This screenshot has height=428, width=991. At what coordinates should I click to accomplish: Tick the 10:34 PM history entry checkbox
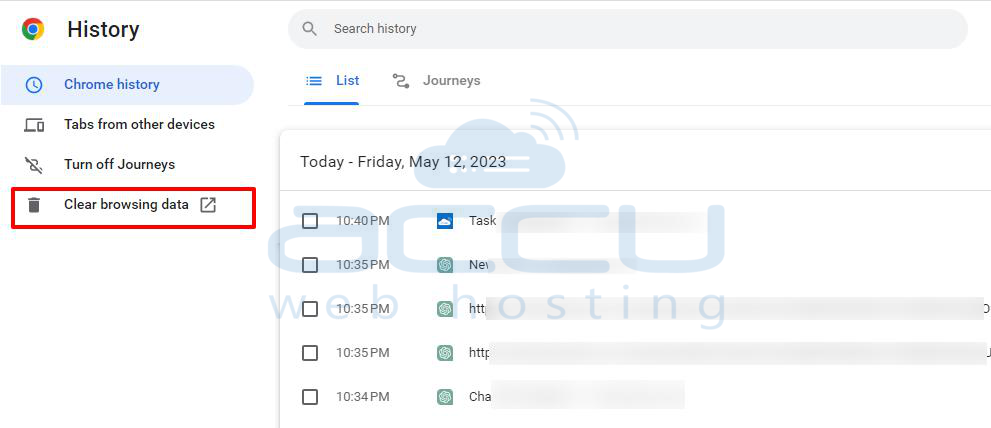310,397
